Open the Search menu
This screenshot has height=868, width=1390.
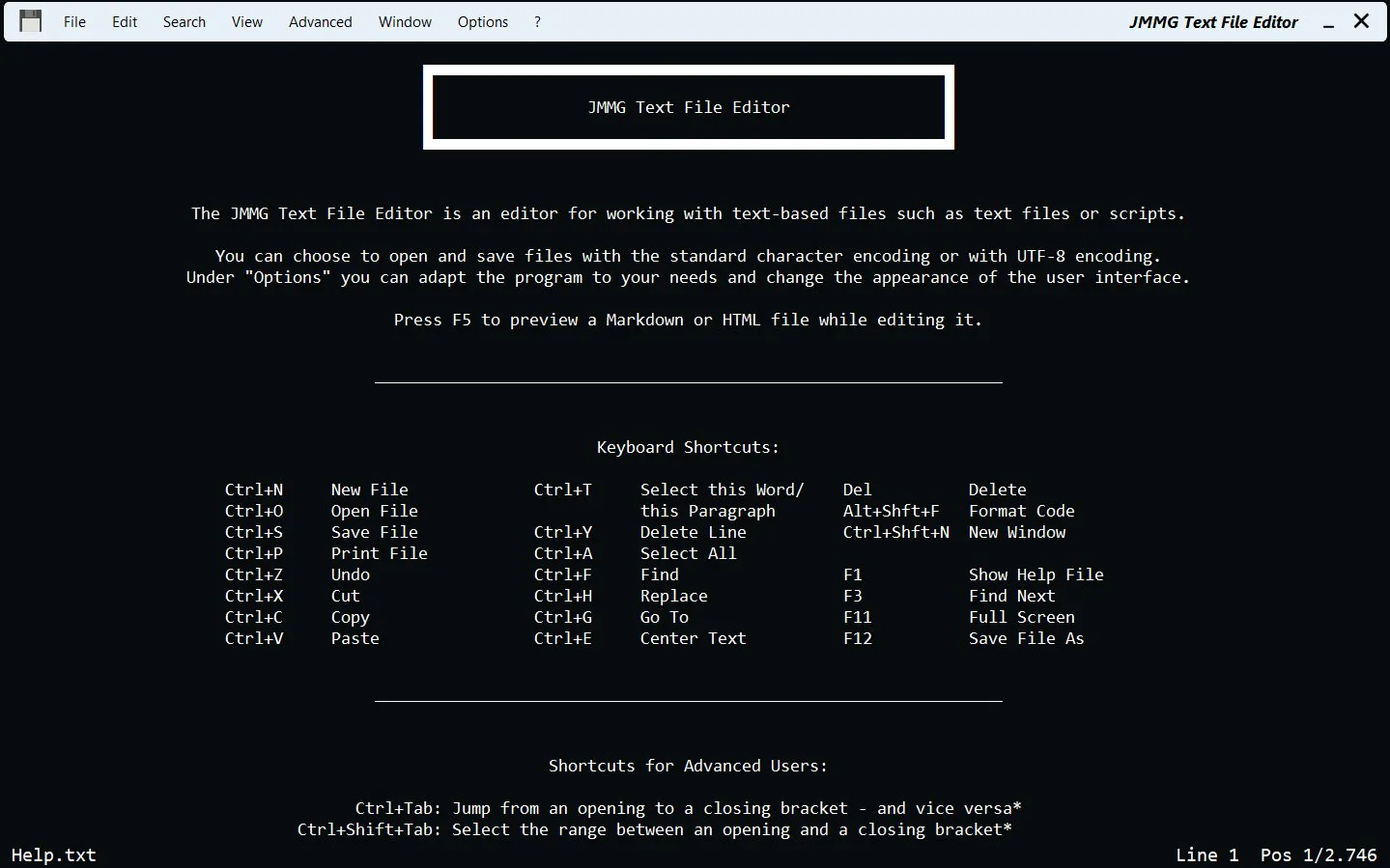click(184, 21)
